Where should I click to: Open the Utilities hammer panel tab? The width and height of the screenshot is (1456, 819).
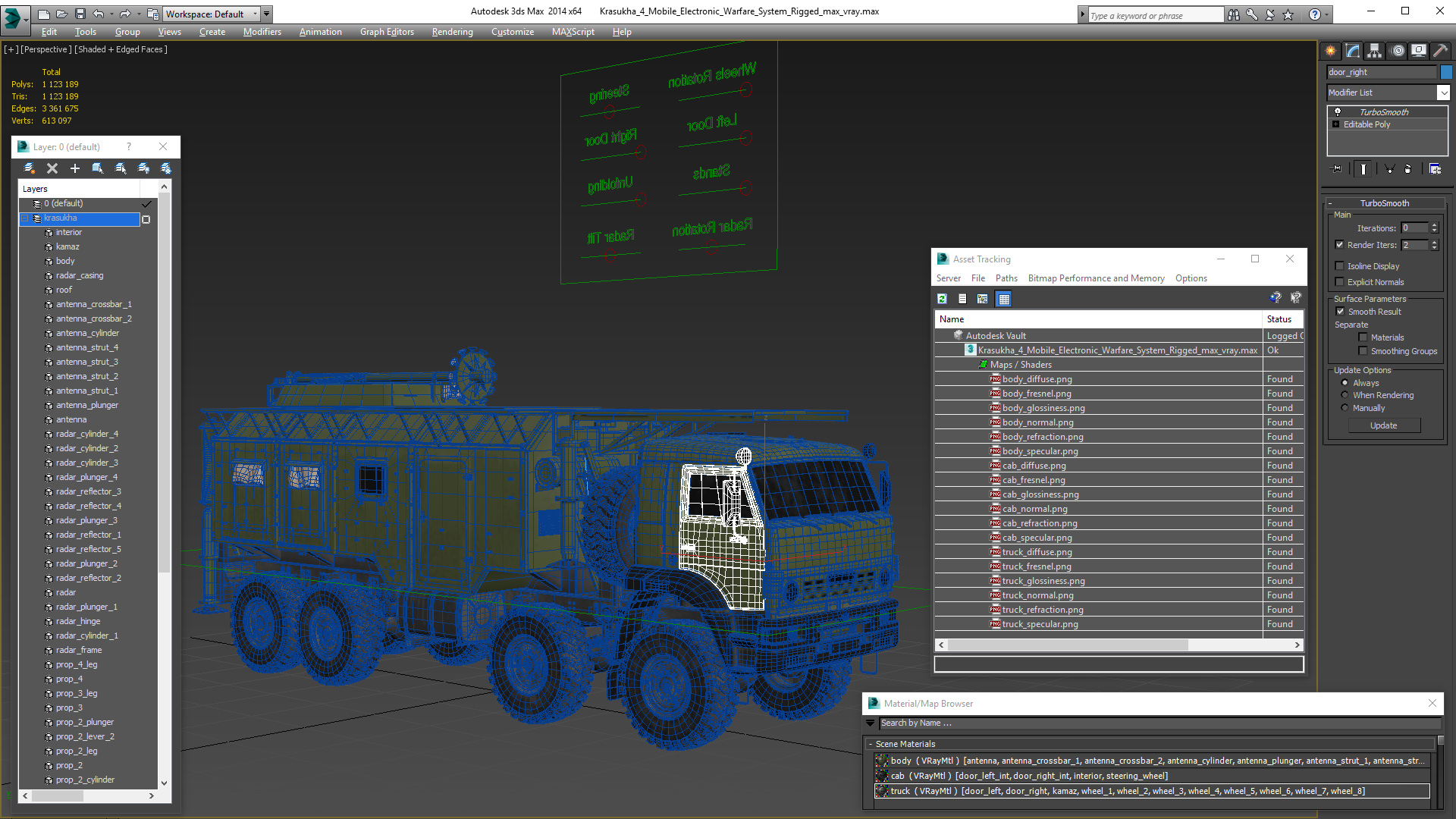click(x=1441, y=51)
